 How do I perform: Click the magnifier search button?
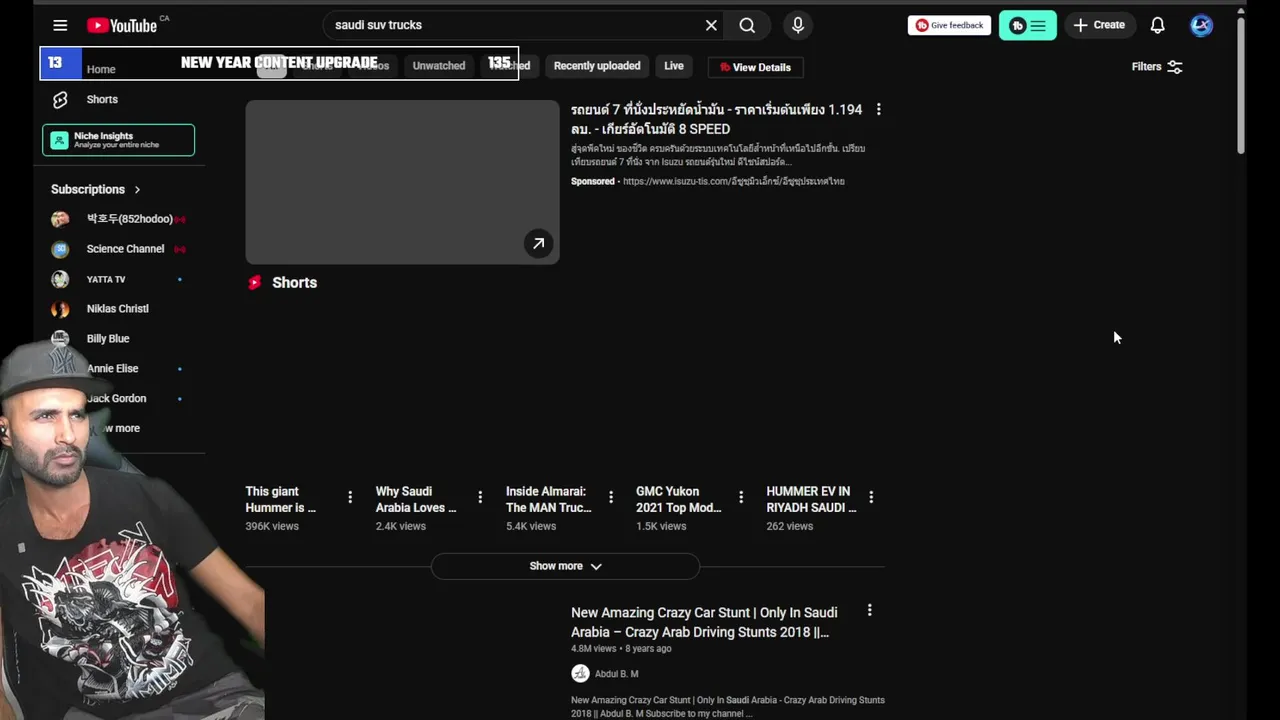(x=747, y=25)
